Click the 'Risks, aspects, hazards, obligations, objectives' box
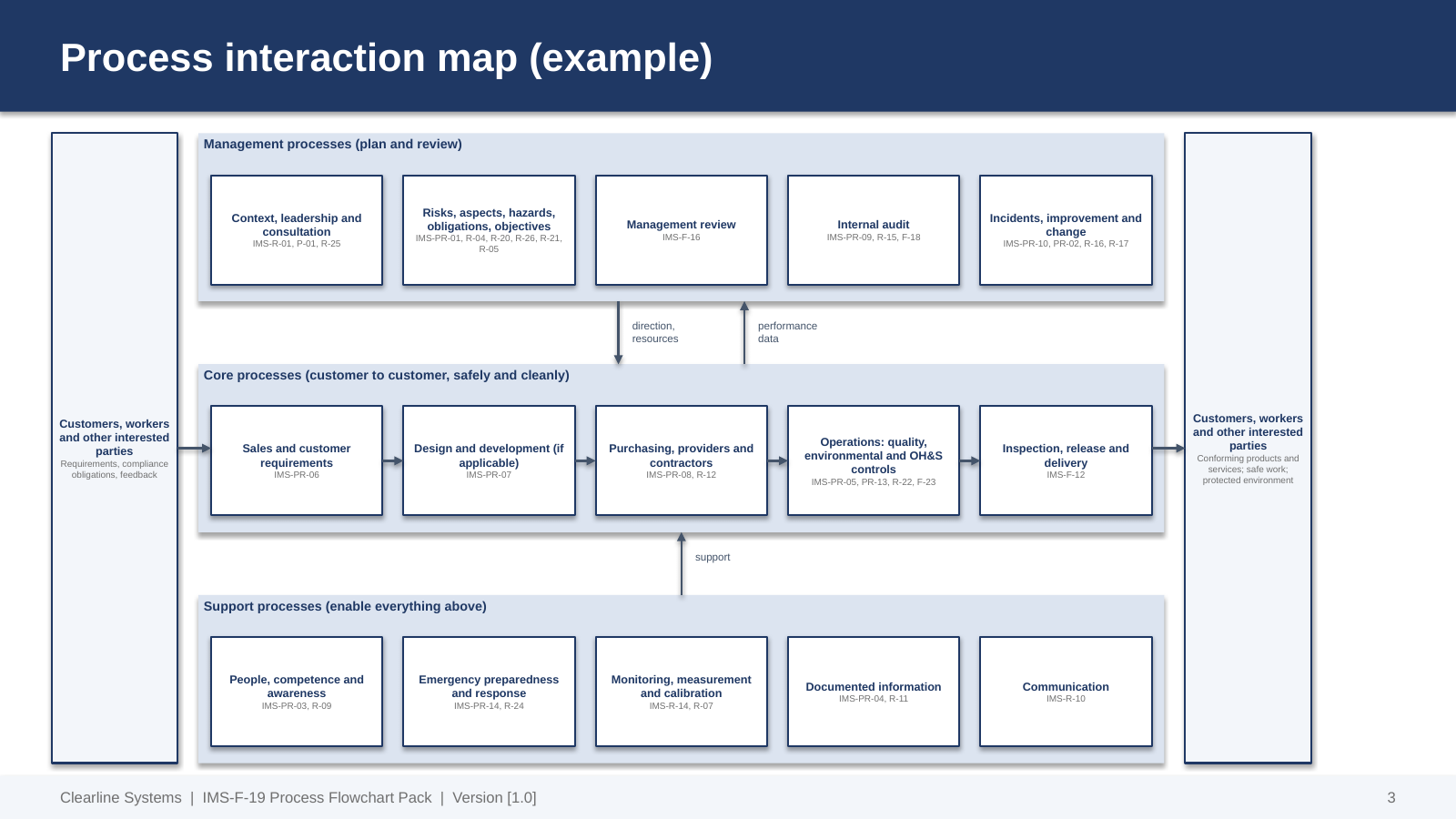Image resolution: width=1456 pixels, height=819 pixels. coord(489,230)
